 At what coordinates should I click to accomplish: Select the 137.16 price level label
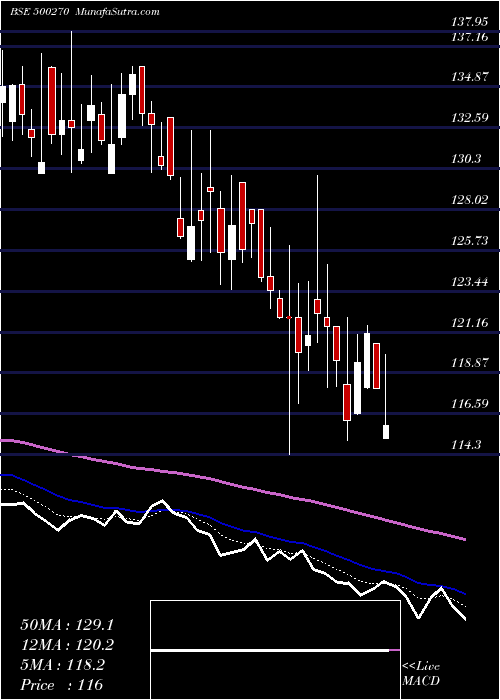coord(469,38)
